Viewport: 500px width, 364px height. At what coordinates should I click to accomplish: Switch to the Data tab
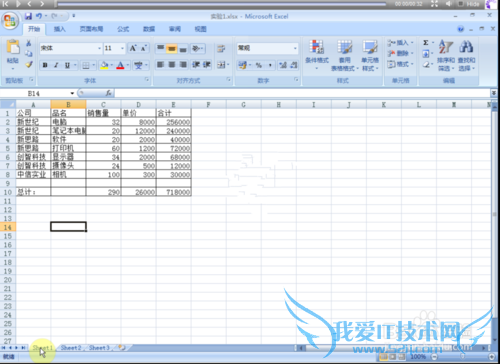tap(149, 29)
